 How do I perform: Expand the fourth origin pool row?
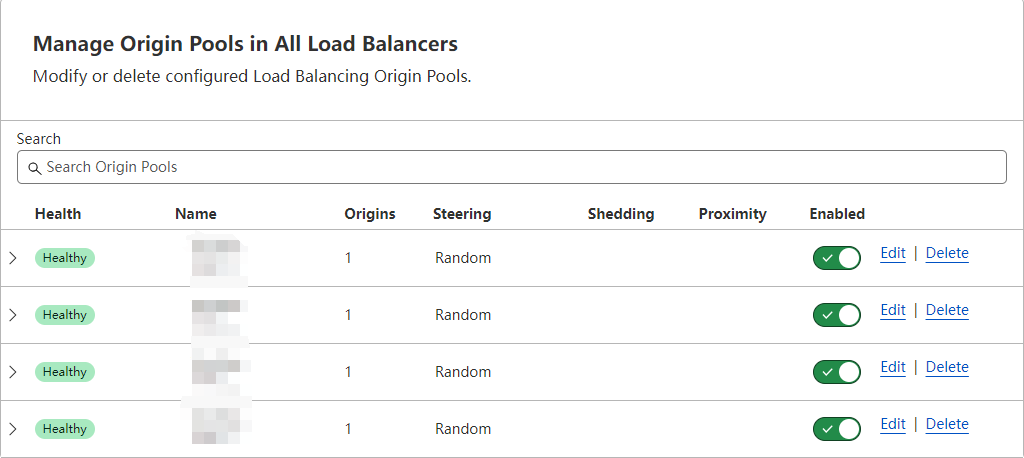[13, 429]
